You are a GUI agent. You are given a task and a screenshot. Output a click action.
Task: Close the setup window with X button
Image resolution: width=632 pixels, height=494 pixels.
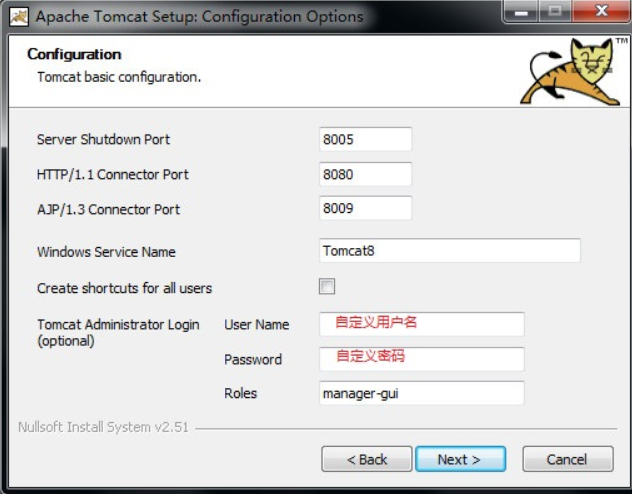coord(601,11)
